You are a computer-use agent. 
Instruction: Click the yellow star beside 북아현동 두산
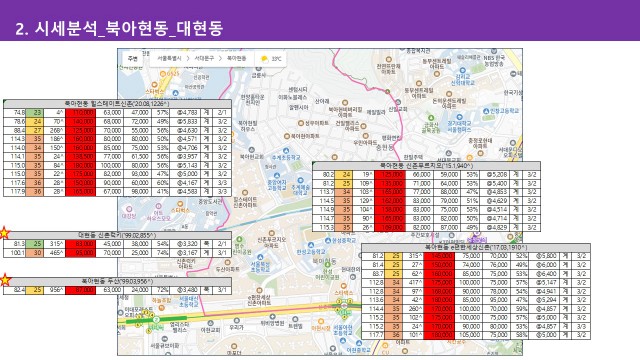[5, 280]
